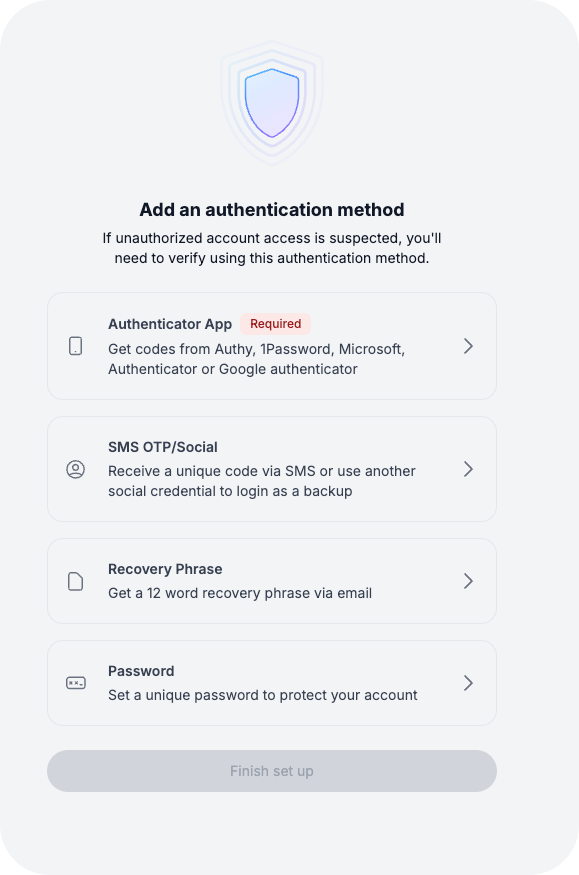Click the Authy, 1Password, Microsoft description text
This screenshot has height=875, width=579.
point(257,359)
